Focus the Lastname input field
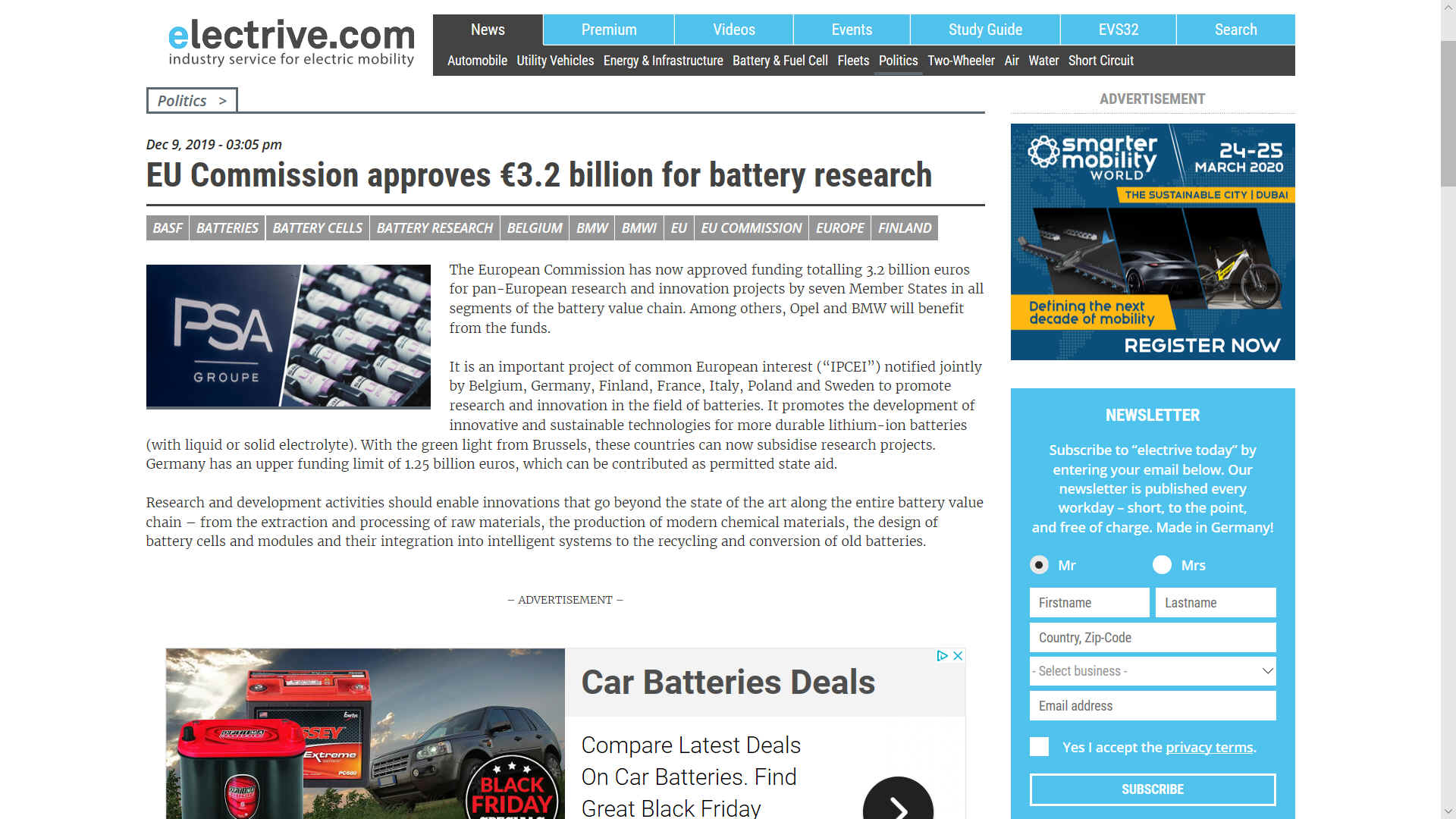Screen dimensions: 1456x819 [x=1216, y=603]
